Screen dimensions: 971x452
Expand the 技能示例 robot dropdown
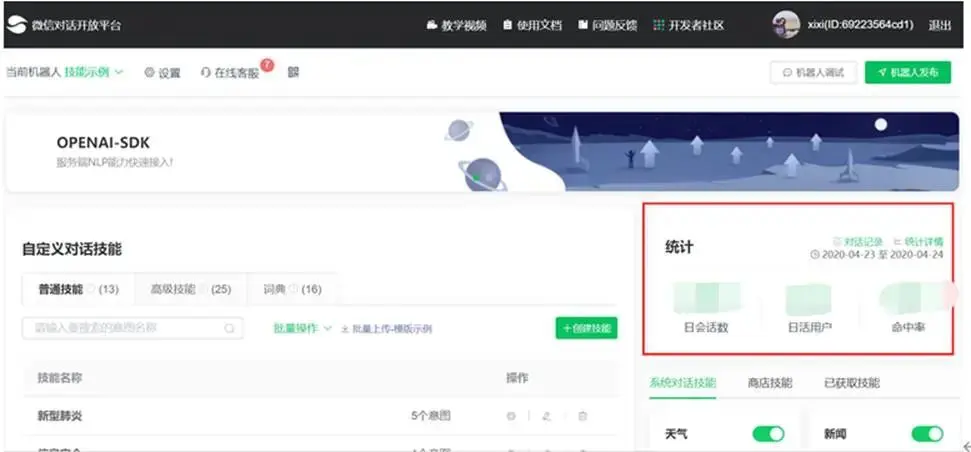[94, 72]
